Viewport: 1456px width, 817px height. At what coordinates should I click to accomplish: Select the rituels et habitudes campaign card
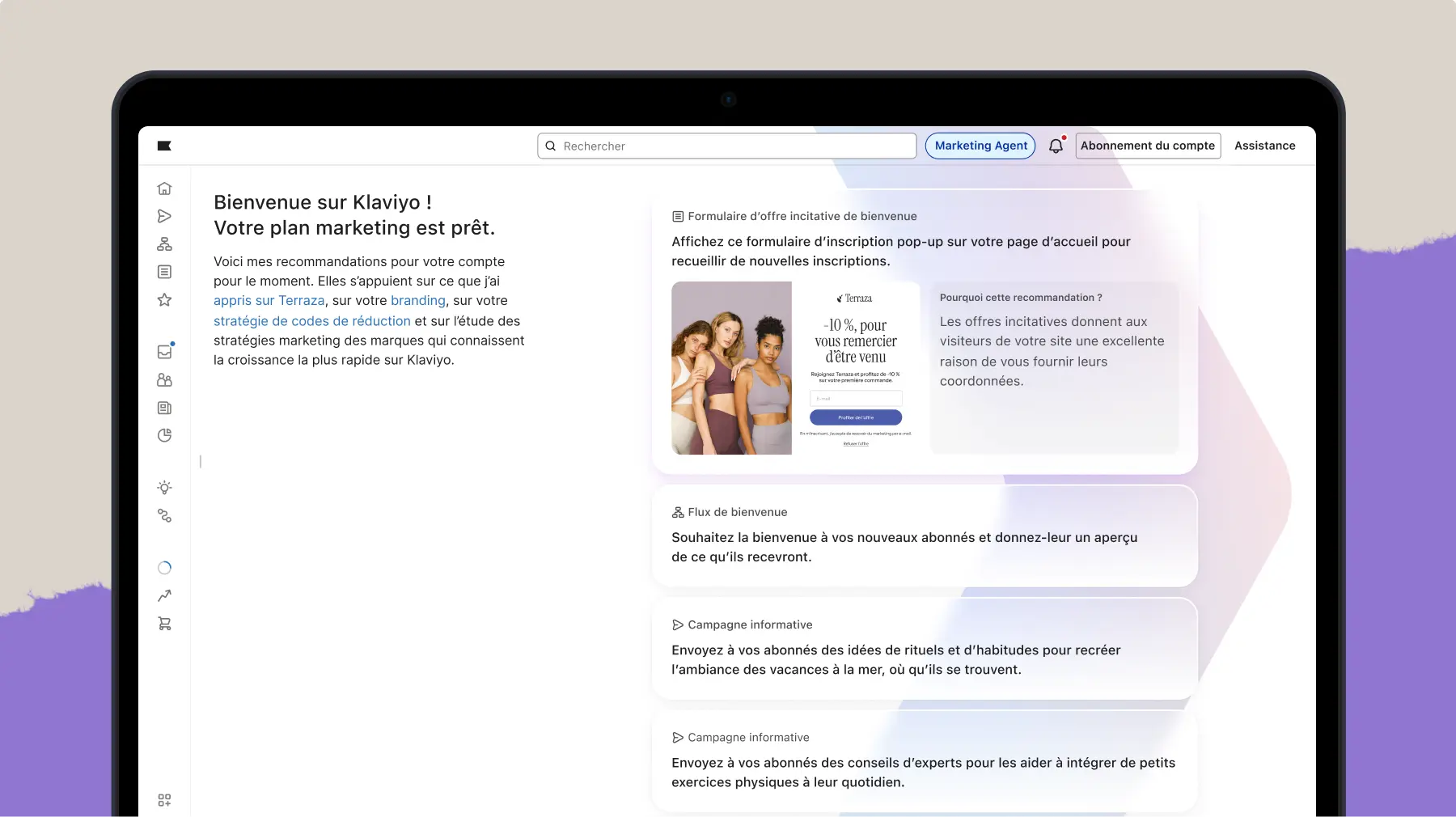[x=925, y=648]
